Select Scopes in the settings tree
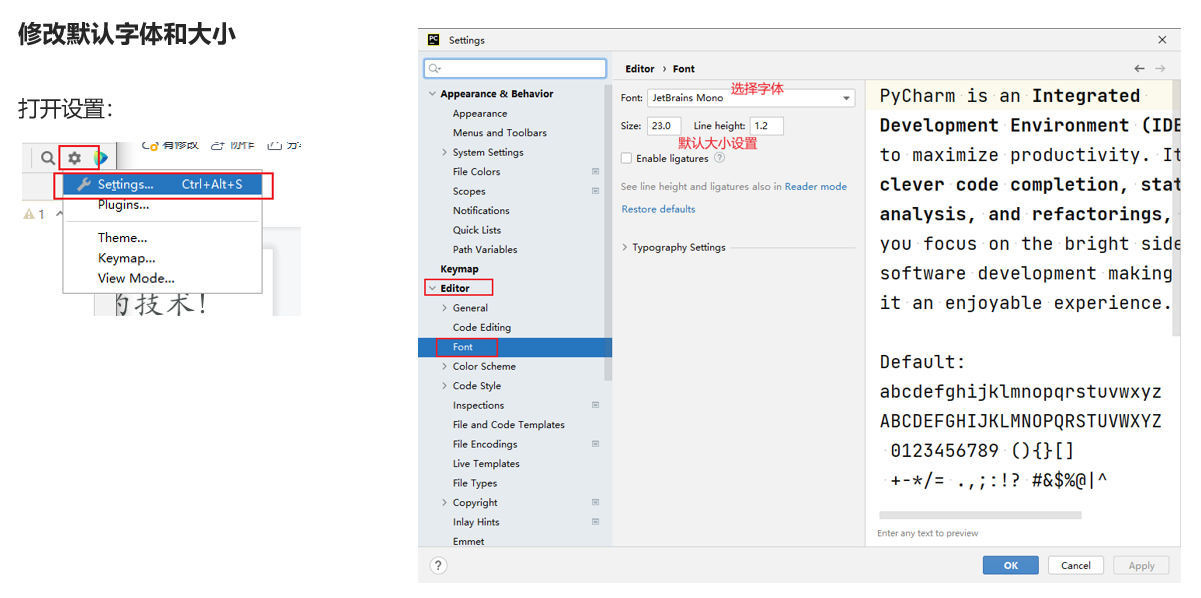The image size is (1201, 598). pos(469,191)
